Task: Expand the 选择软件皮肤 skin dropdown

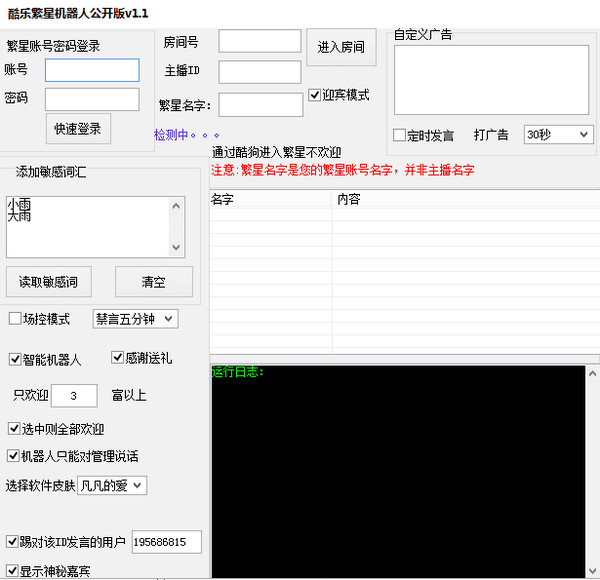Action: point(112,485)
